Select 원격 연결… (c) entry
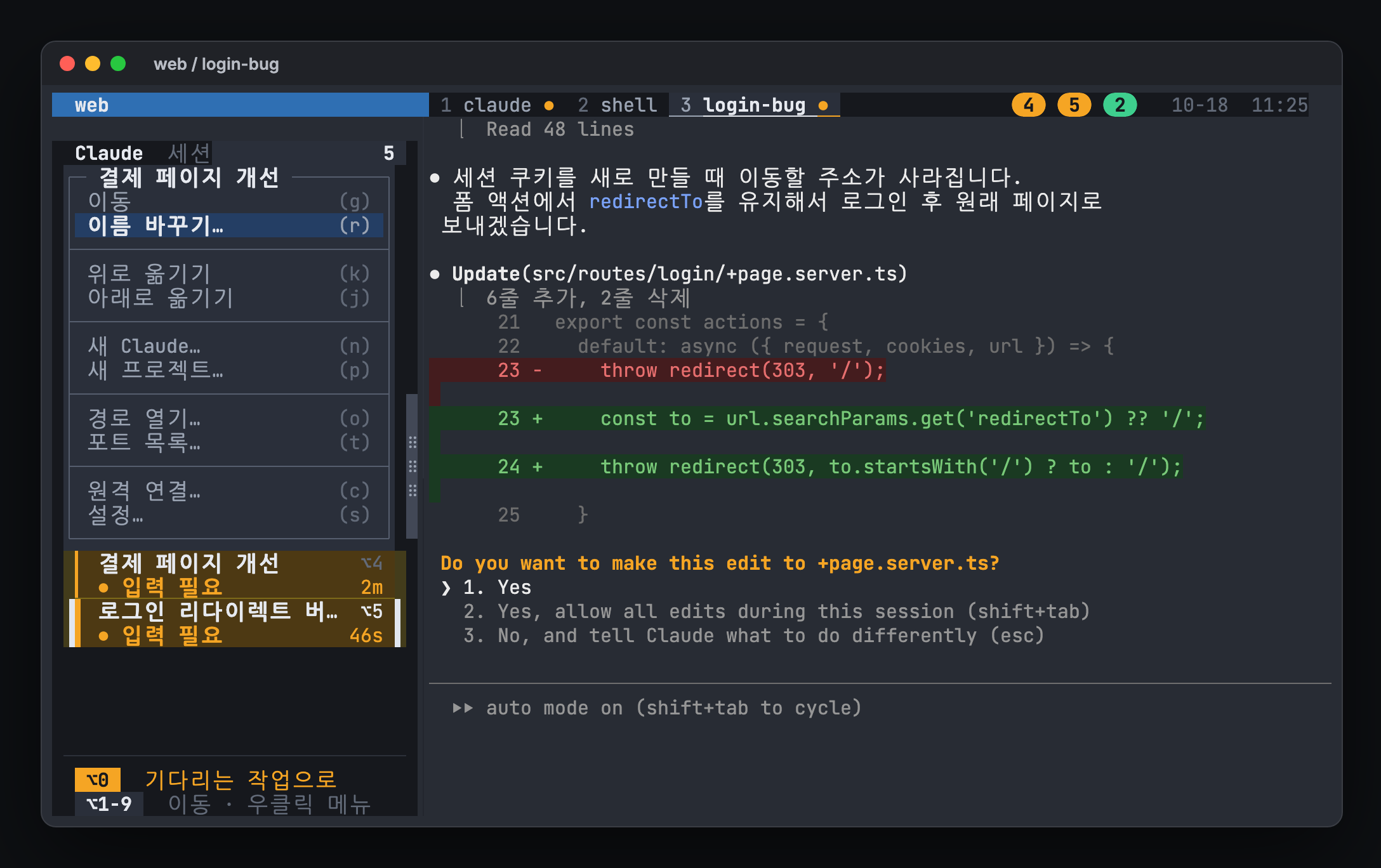1381x868 pixels. point(229,490)
